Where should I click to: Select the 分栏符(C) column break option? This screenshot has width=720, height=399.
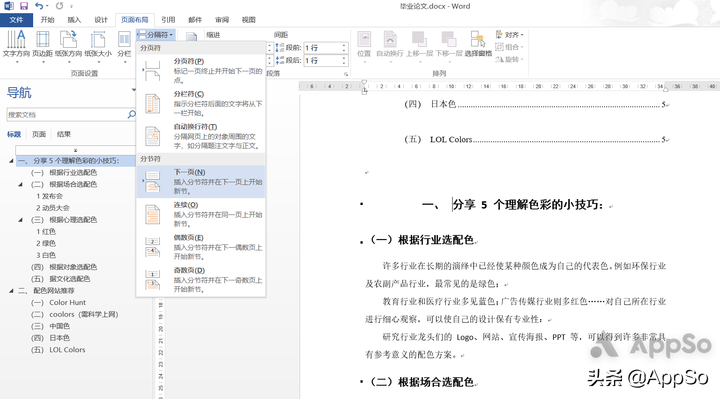coord(201,103)
